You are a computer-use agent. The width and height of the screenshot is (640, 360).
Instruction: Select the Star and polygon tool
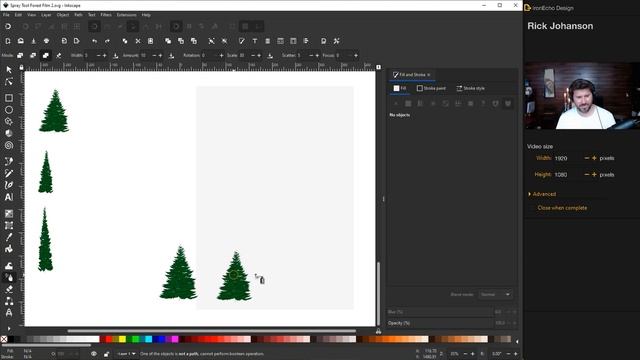coord(9,122)
